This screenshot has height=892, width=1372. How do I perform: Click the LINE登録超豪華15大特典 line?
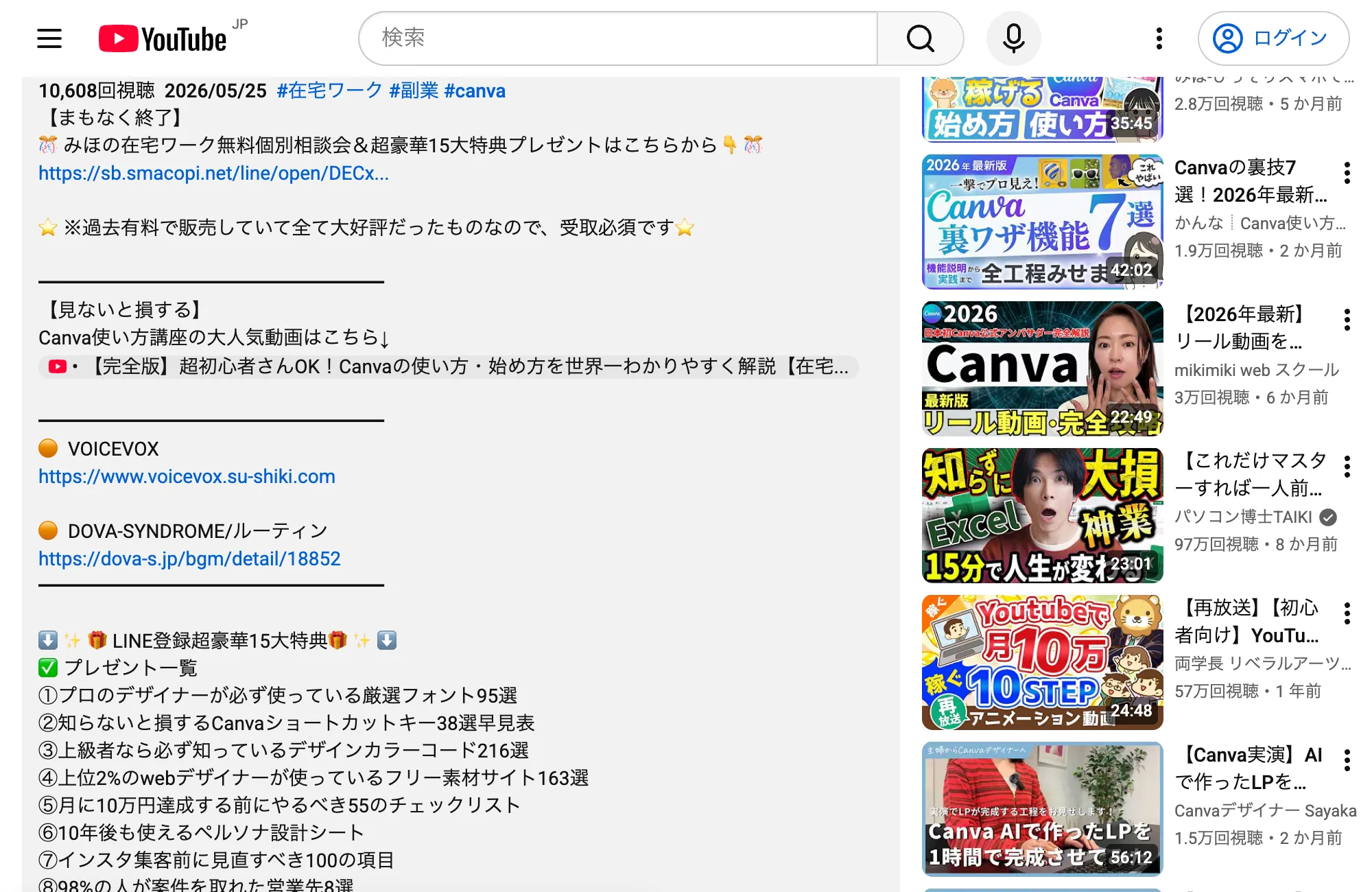click(x=217, y=641)
